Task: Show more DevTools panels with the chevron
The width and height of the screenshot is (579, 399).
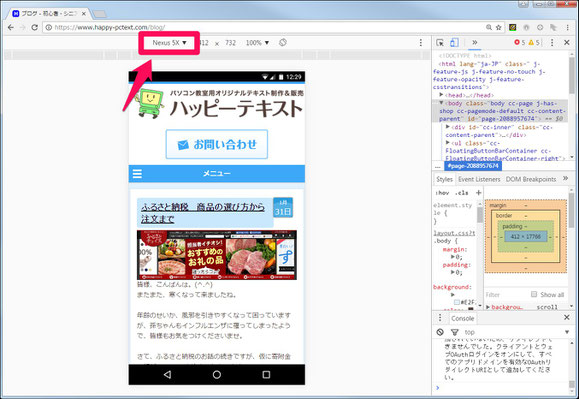Action: (x=474, y=43)
